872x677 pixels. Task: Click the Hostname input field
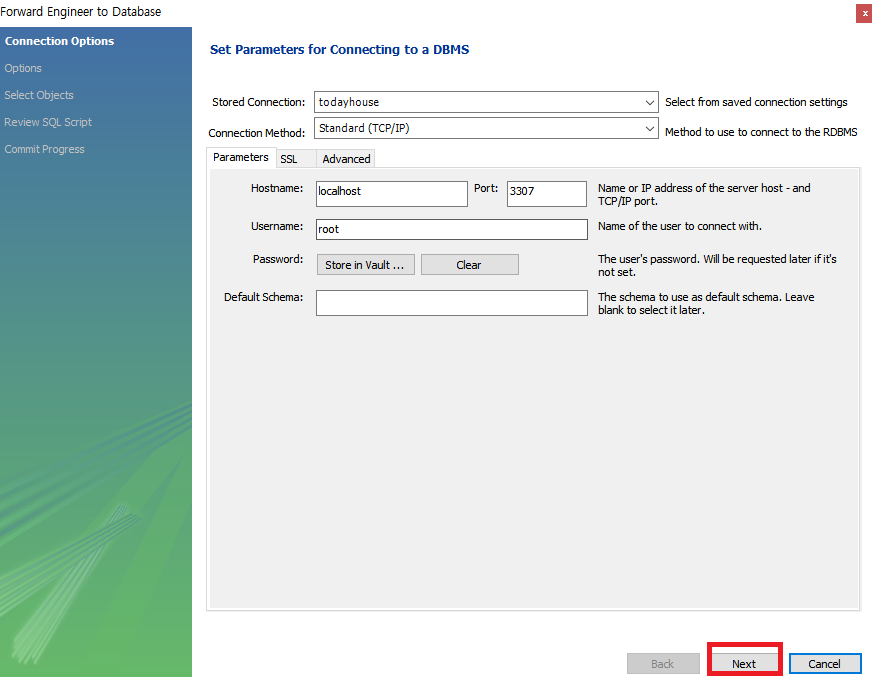click(392, 194)
